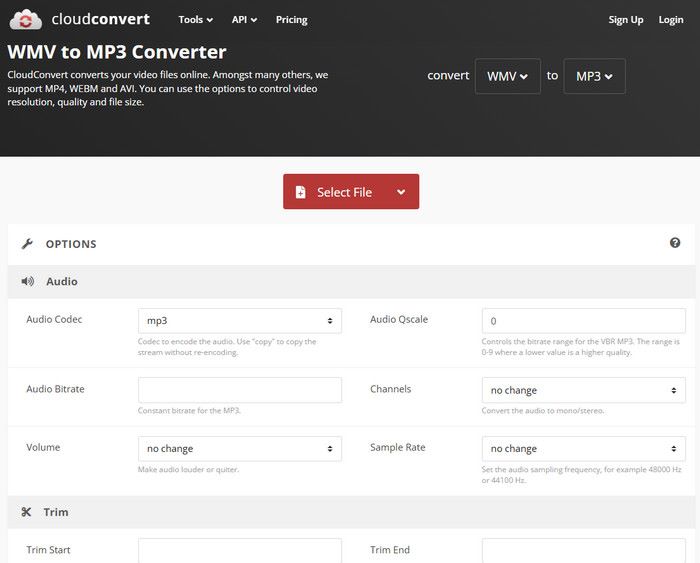The height and width of the screenshot is (563, 700).
Task: Click the 'Sample Rate' label
Action: (397, 447)
